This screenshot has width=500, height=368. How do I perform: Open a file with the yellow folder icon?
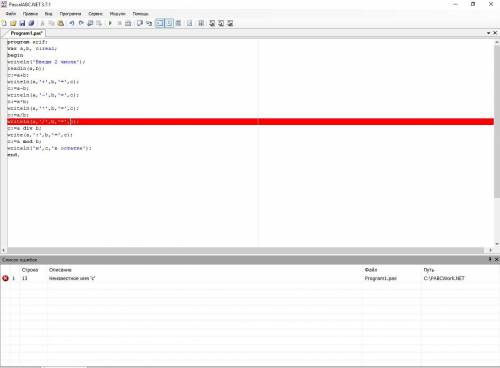click(x=13, y=23)
